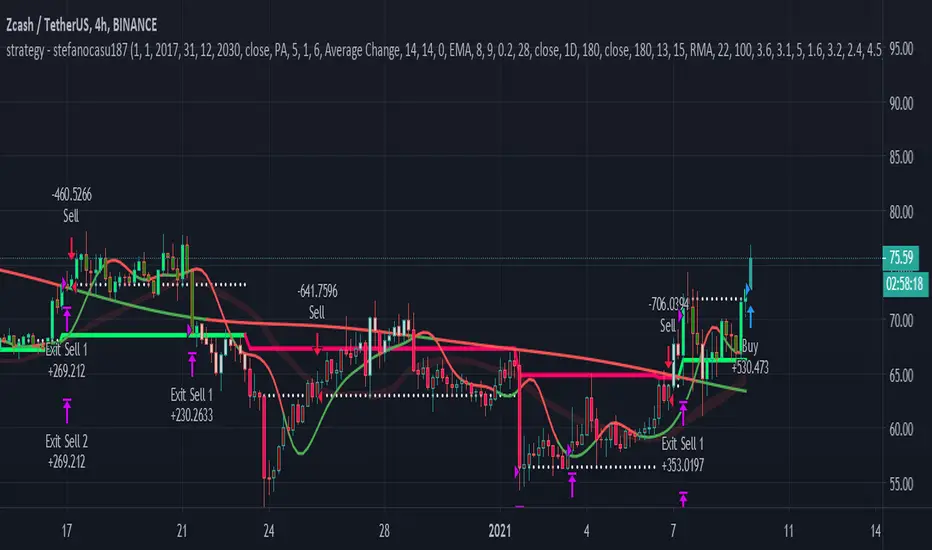Screen dimensions: 932x550
Task: Click the Exit Sell 1 +269.212 label
Action: 67,360
